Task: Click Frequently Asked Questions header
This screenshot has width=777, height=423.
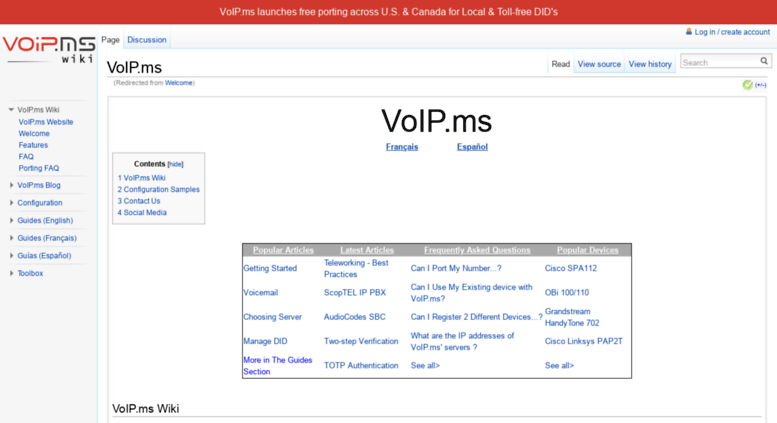Action: [x=477, y=250]
